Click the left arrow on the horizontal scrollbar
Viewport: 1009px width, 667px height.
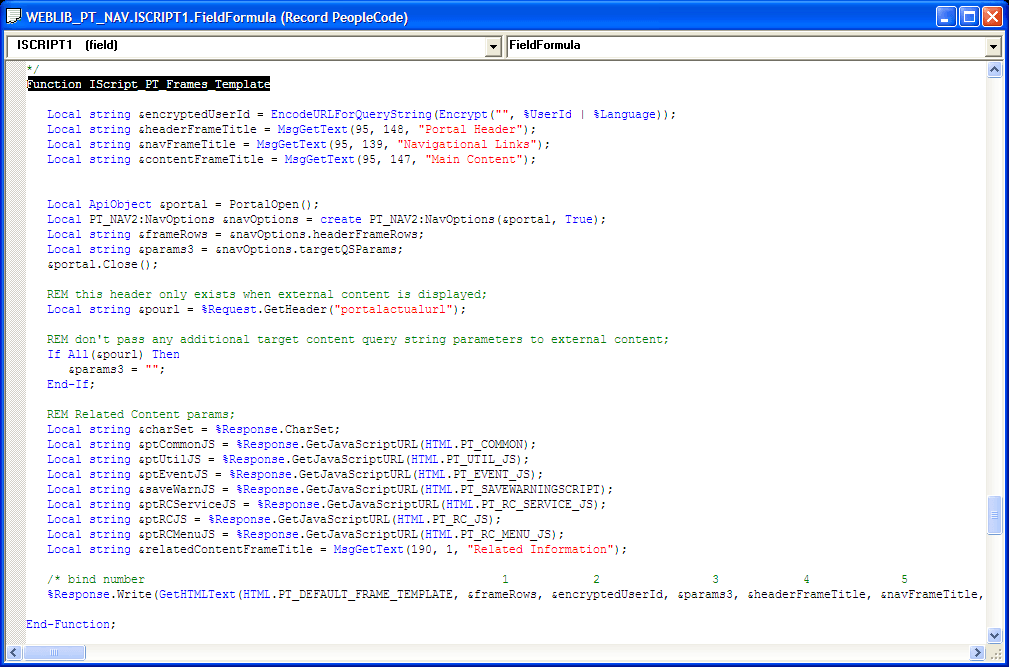pos(12,652)
